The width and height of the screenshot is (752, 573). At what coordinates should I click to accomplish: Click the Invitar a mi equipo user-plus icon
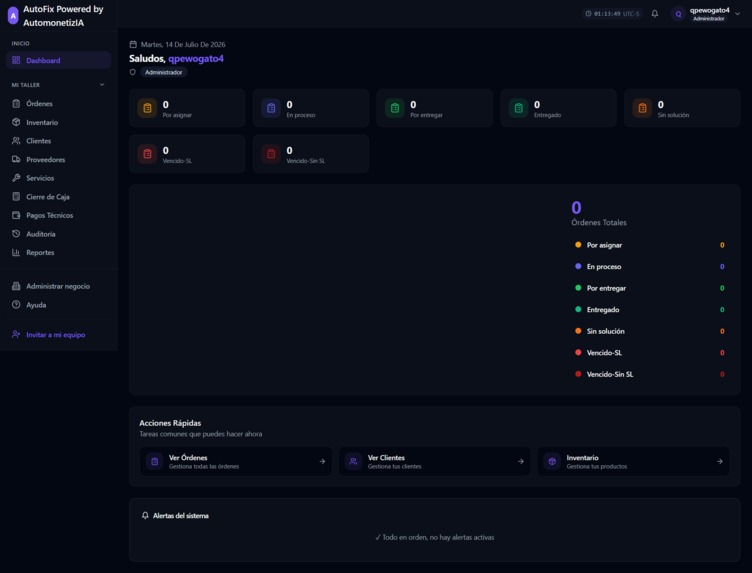click(16, 335)
